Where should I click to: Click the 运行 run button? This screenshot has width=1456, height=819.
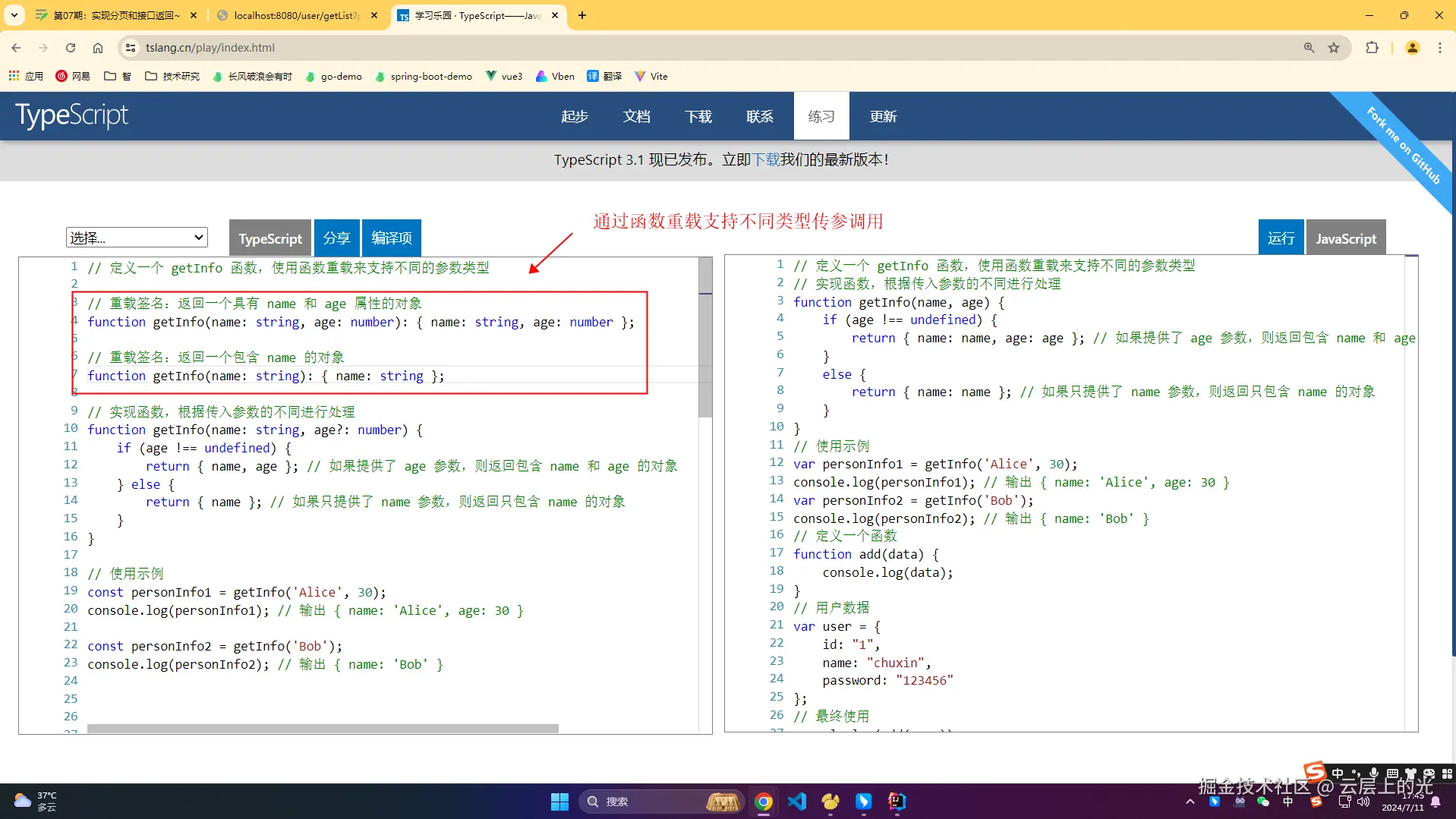point(1281,238)
